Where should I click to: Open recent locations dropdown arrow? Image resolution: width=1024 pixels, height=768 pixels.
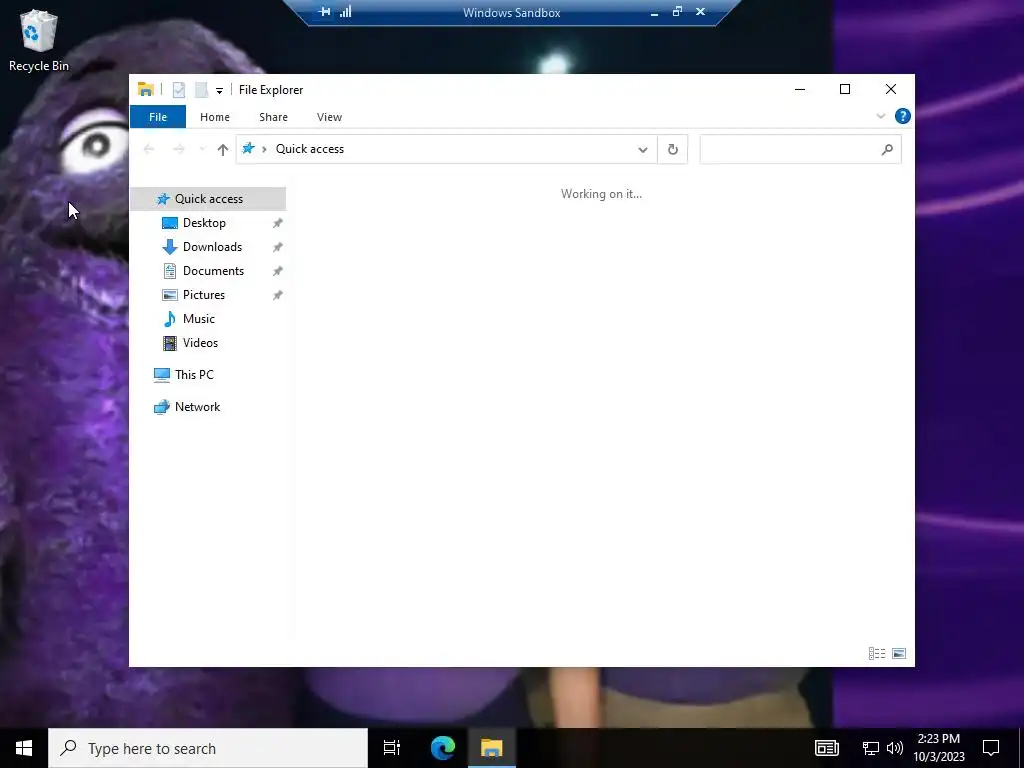pos(202,150)
